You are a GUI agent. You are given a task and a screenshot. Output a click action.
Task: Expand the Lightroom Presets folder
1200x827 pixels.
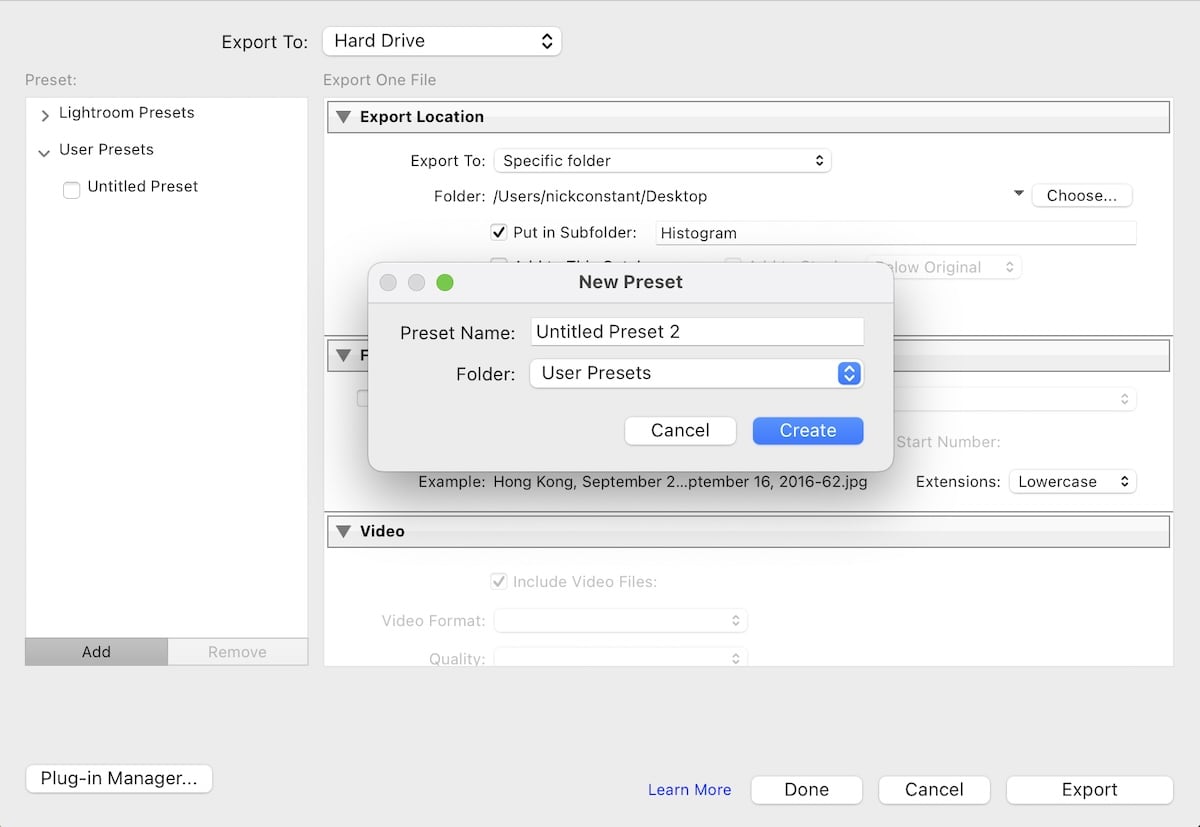(x=44, y=113)
